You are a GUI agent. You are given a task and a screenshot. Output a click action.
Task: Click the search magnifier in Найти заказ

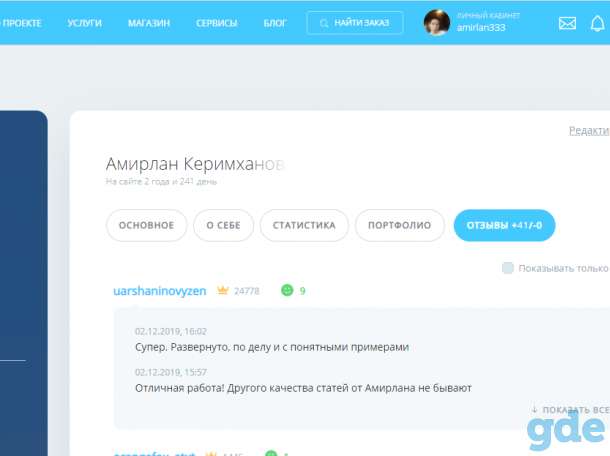(x=324, y=23)
